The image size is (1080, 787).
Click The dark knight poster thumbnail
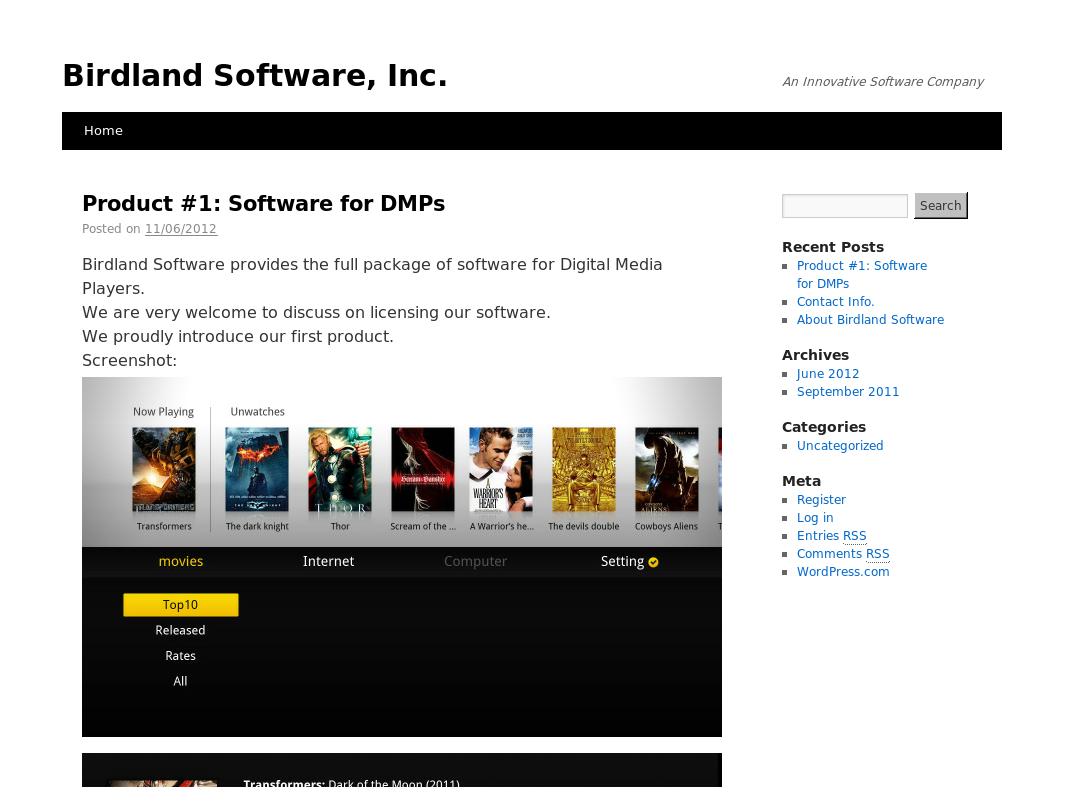[257, 470]
